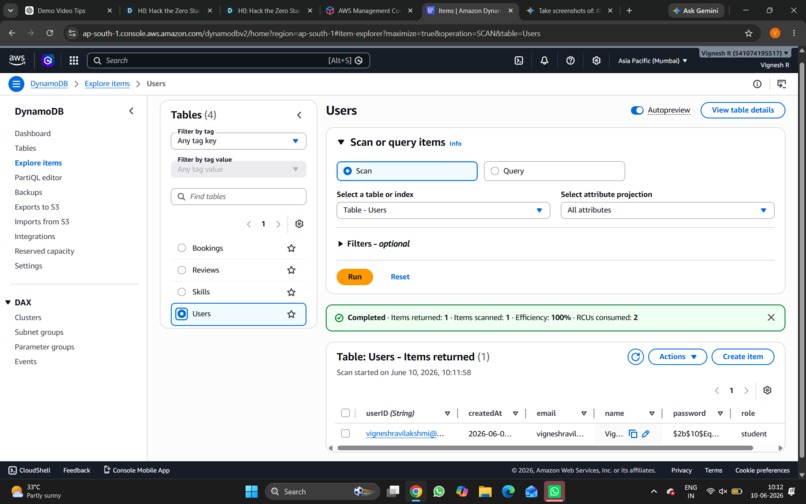
Task: Open Exports to S3 navigation item
Action: 36,207
